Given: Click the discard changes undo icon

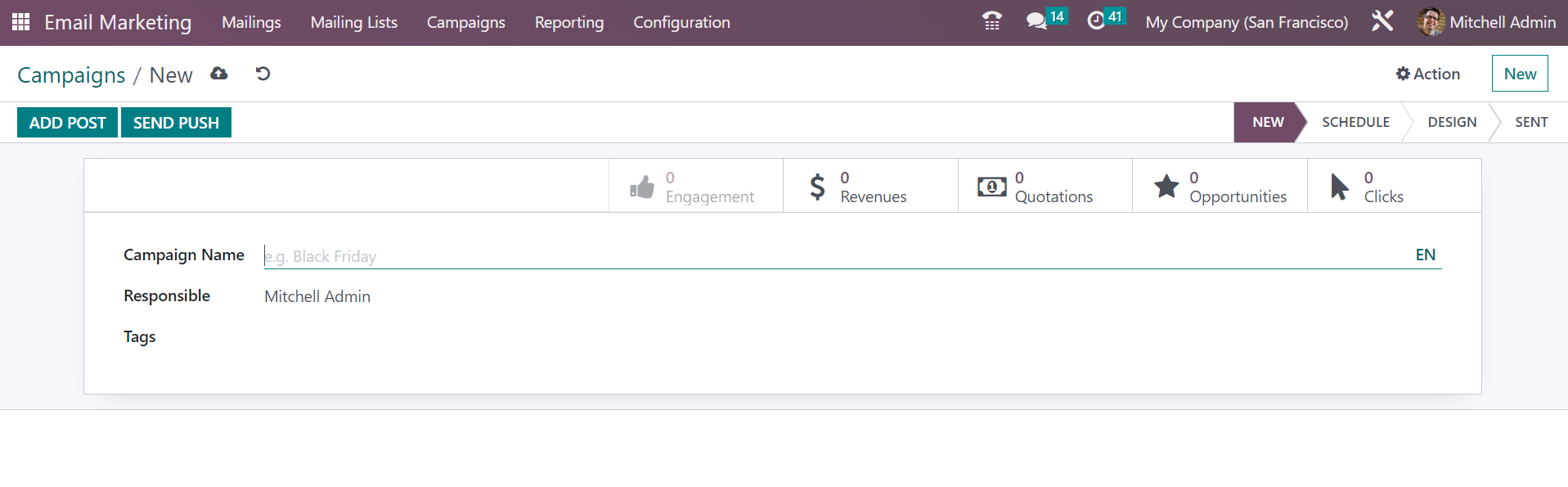Looking at the screenshot, I should [x=263, y=74].
